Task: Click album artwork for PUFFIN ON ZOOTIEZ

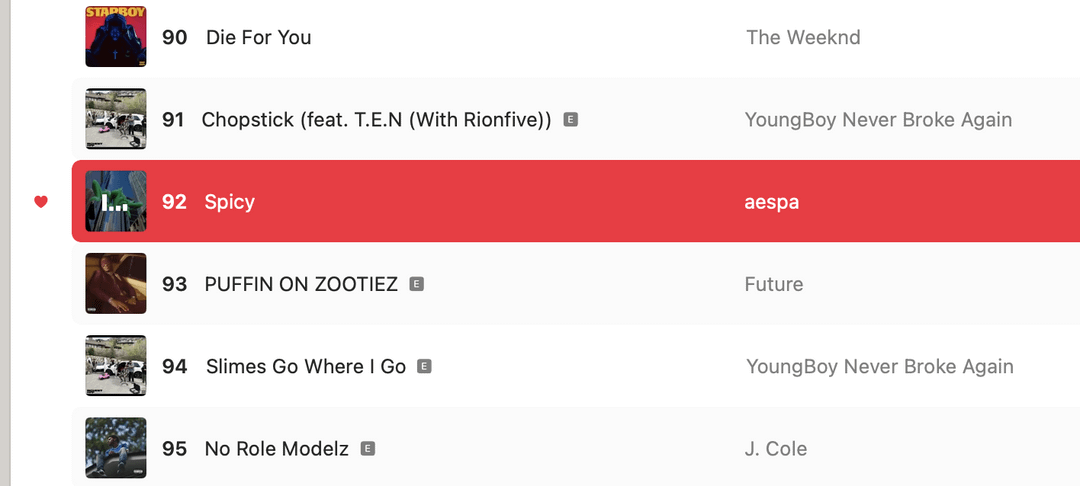Action: click(116, 284)
